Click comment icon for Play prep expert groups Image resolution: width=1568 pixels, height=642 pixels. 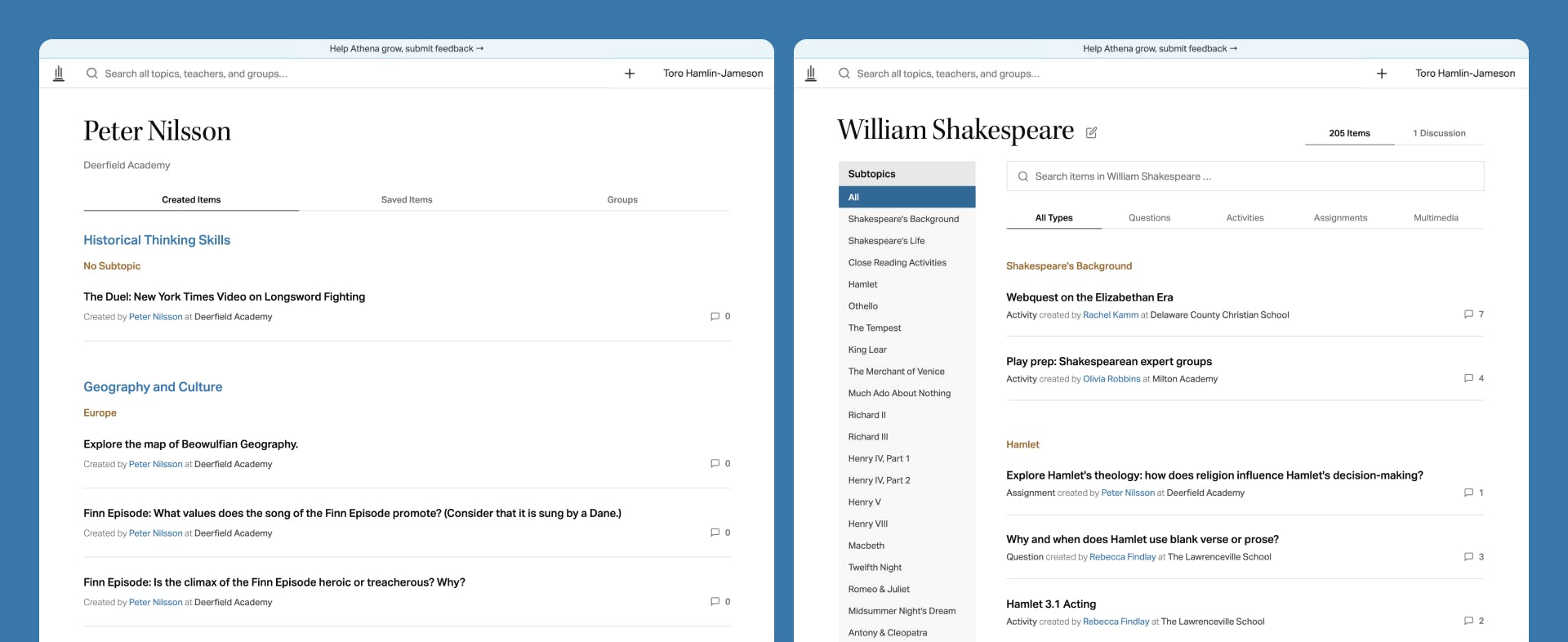1469,378
